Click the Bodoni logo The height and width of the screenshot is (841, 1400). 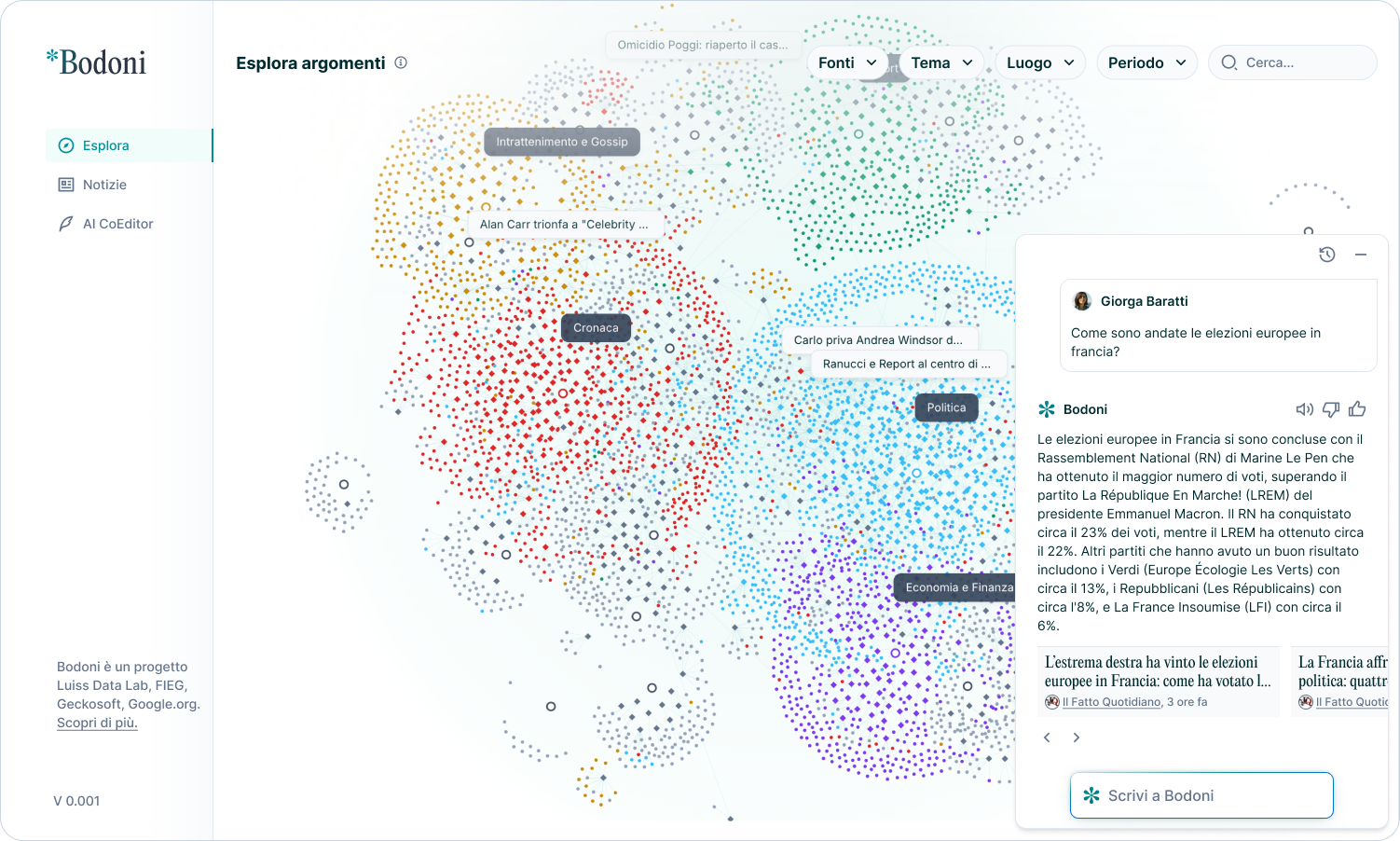point(96,62)
